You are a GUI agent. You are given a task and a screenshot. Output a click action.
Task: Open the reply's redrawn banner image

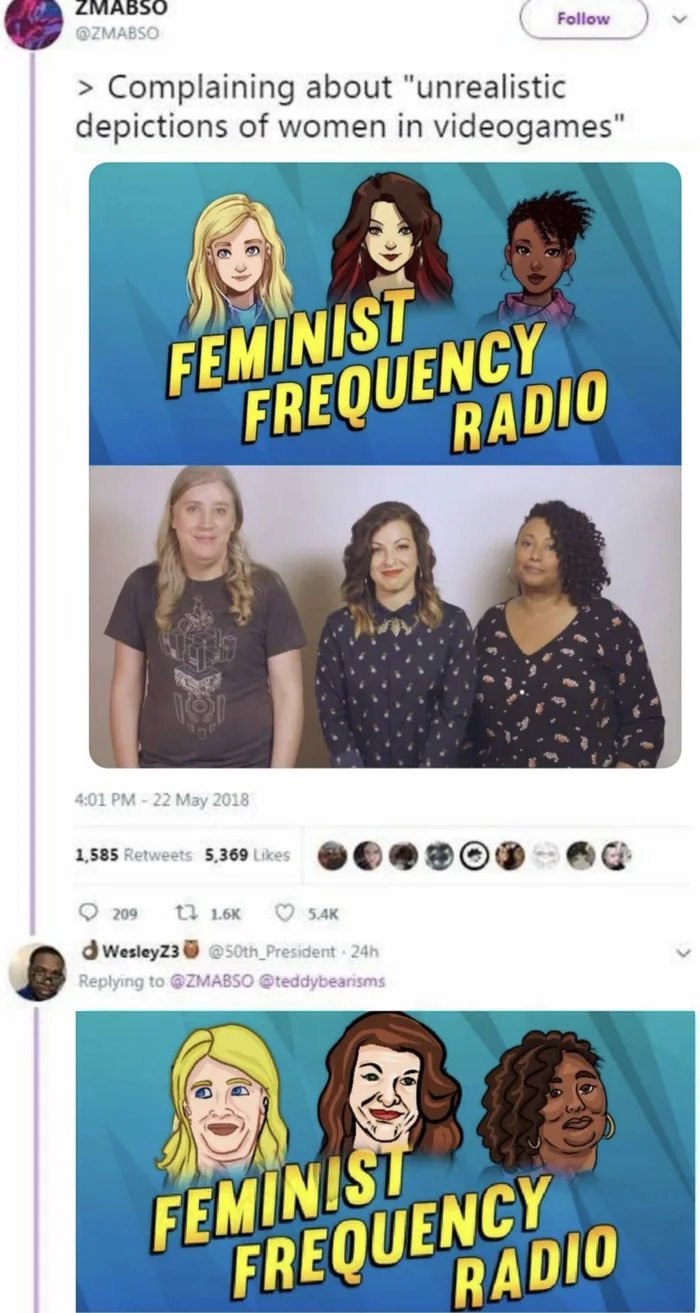pyautogui.click(x=385, y=1161)
